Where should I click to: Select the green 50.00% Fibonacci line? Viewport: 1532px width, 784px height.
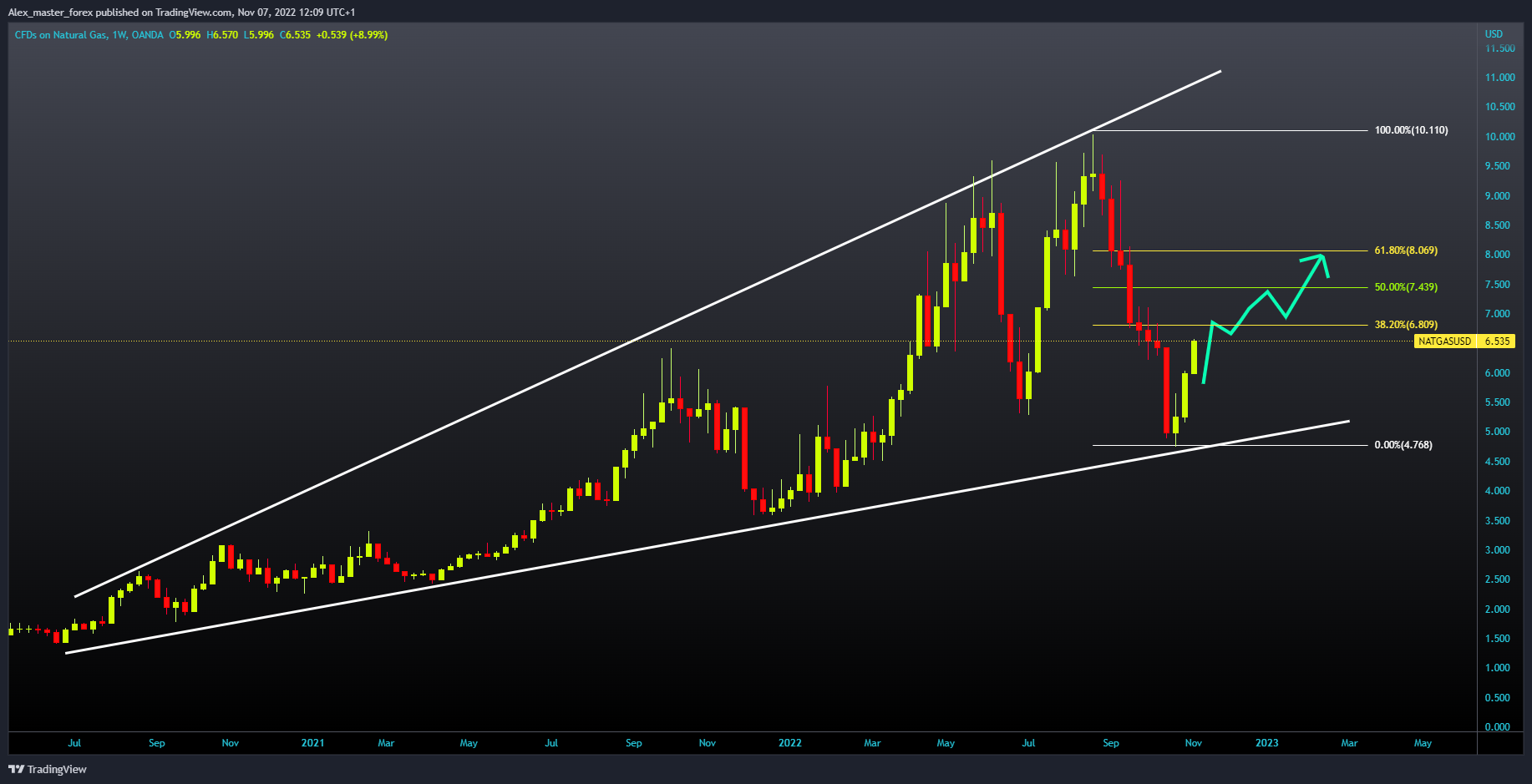click(1231, 287)
